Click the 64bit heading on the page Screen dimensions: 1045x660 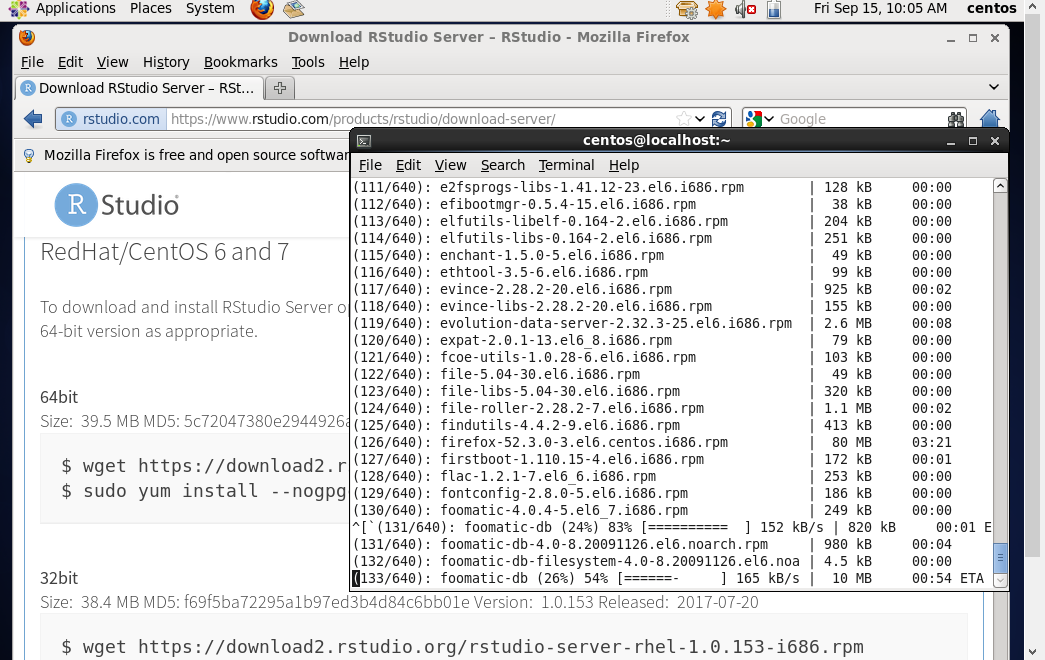pos(59,397)
